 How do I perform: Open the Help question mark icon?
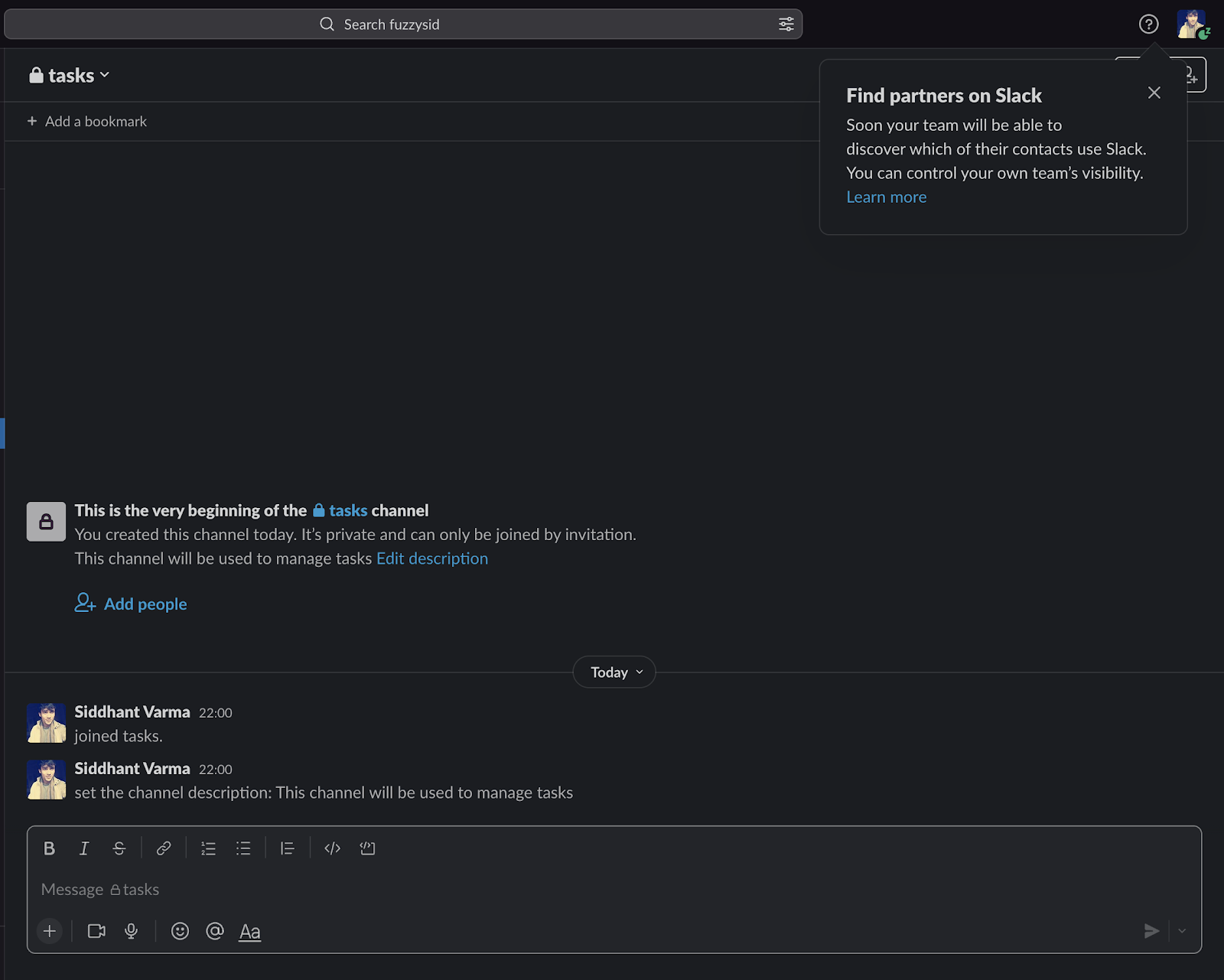[1148, 24]
